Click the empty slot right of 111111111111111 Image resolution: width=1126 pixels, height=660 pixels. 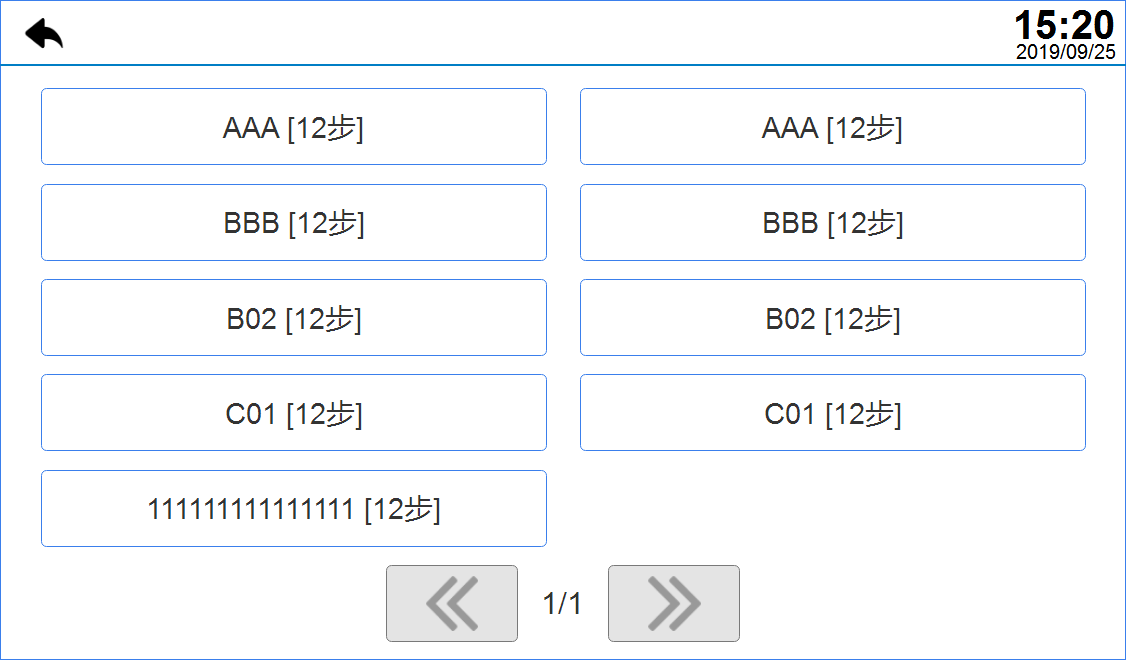pyautogui.click(x=832, y=509)
